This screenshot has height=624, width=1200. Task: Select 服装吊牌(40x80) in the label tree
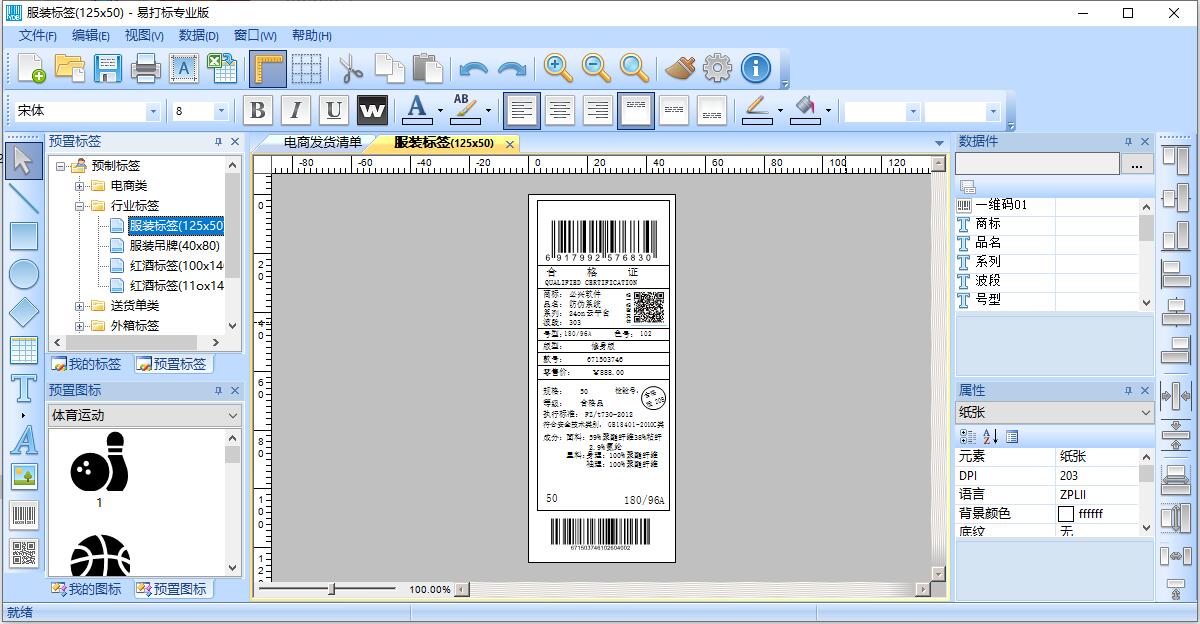point(174,246)
